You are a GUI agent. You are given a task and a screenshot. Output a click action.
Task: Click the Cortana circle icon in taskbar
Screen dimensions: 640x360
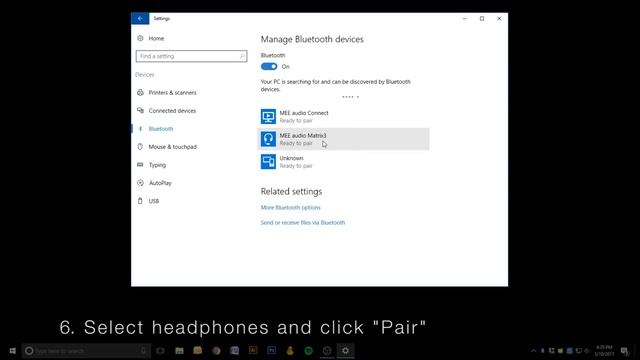(x=29, y=351)
